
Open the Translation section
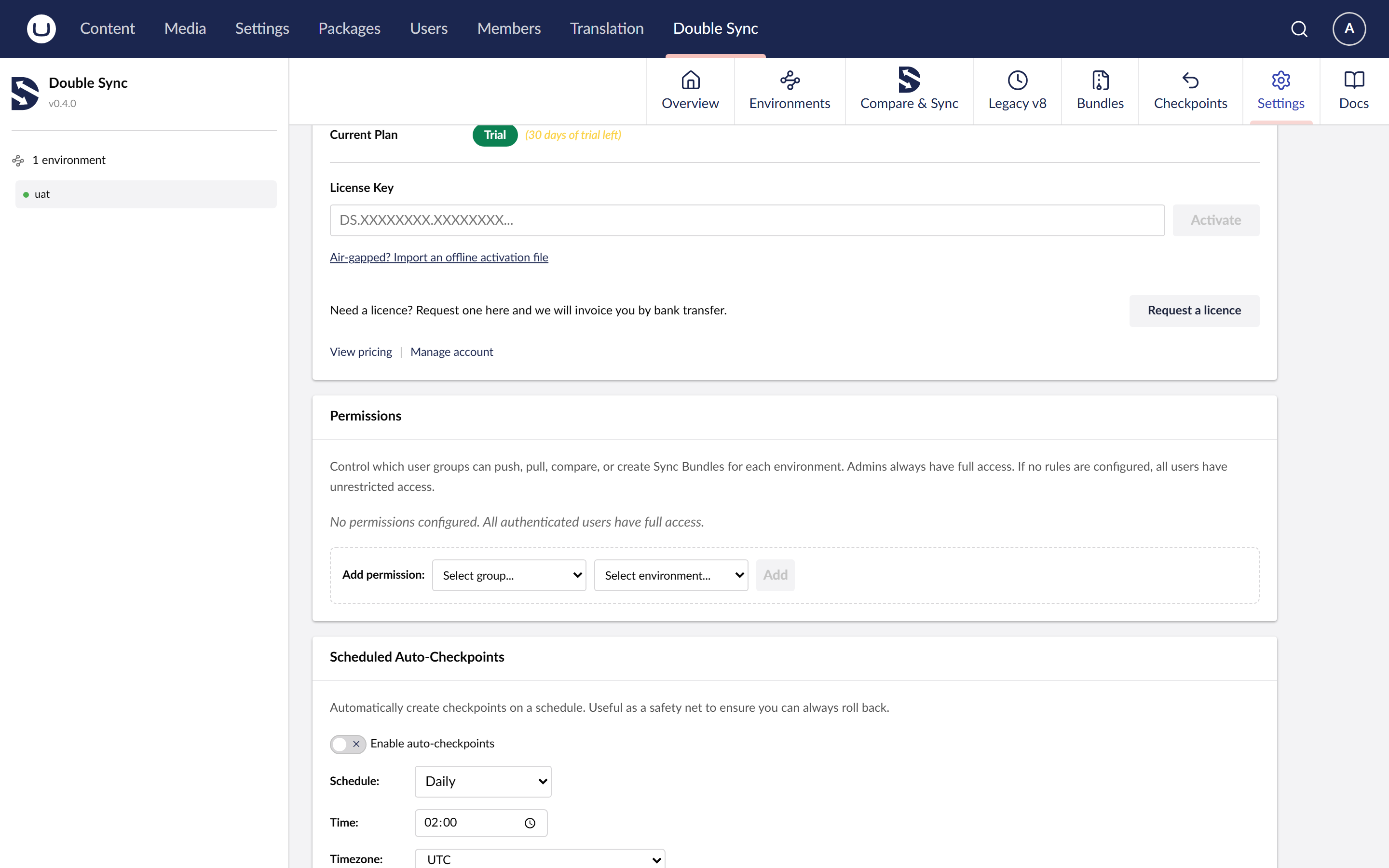(x=607, y=29)
